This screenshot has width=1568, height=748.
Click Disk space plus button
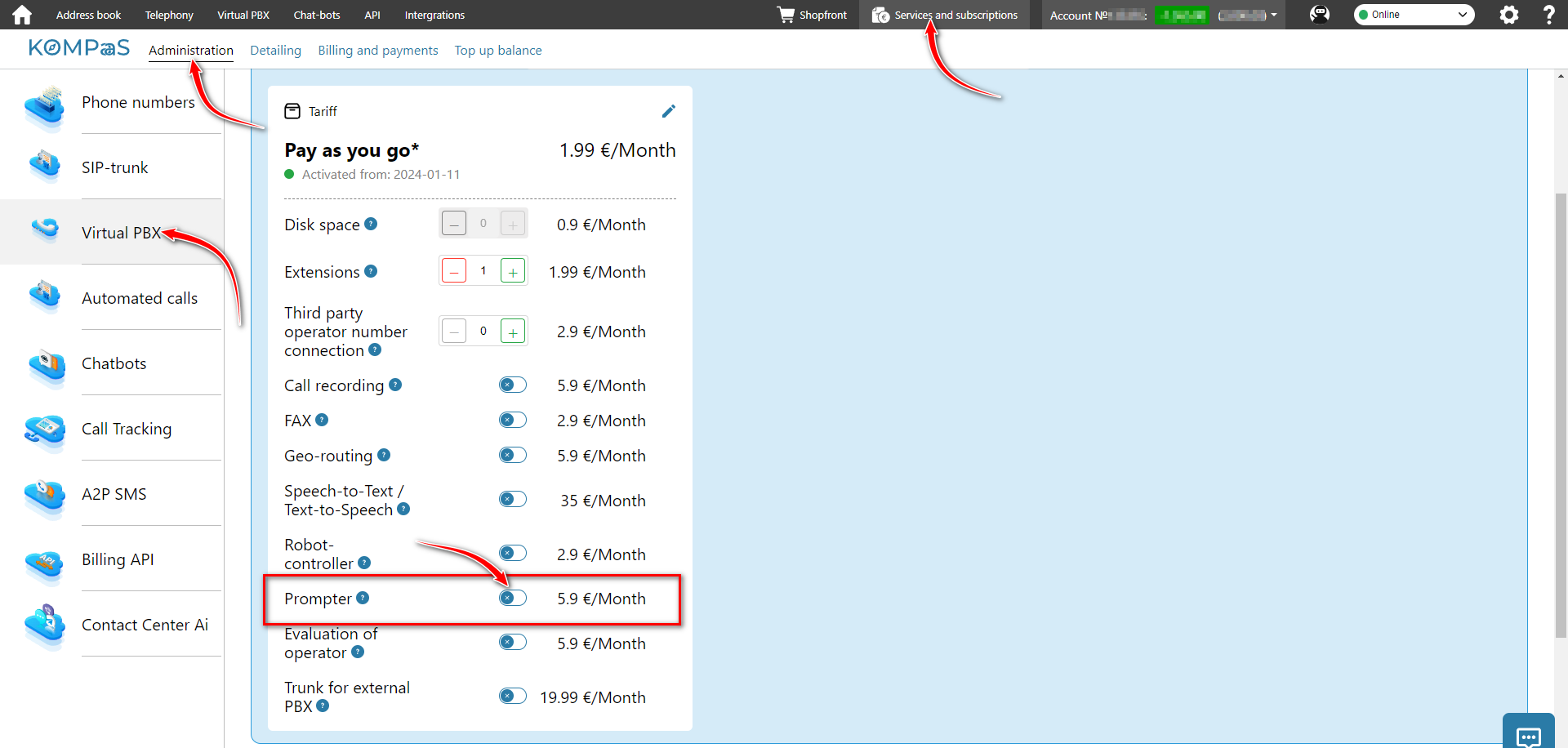coord(513,224)
